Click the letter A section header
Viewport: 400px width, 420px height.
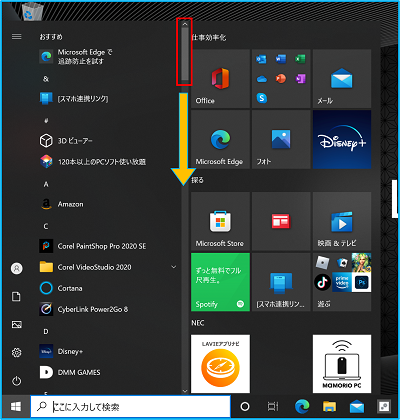46,184
